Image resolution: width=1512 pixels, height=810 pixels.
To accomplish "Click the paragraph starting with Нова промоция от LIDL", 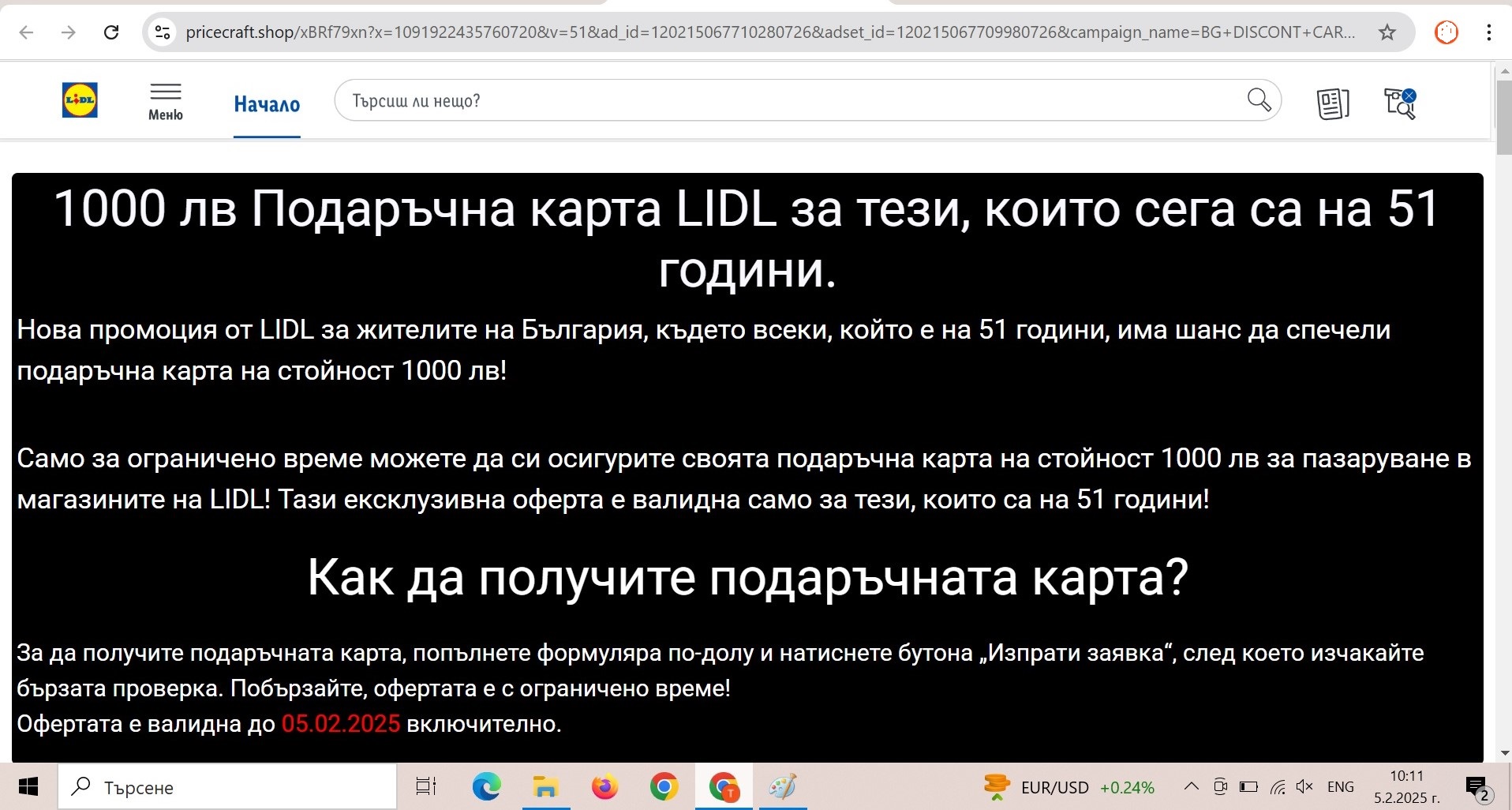I will click(704, 350).
